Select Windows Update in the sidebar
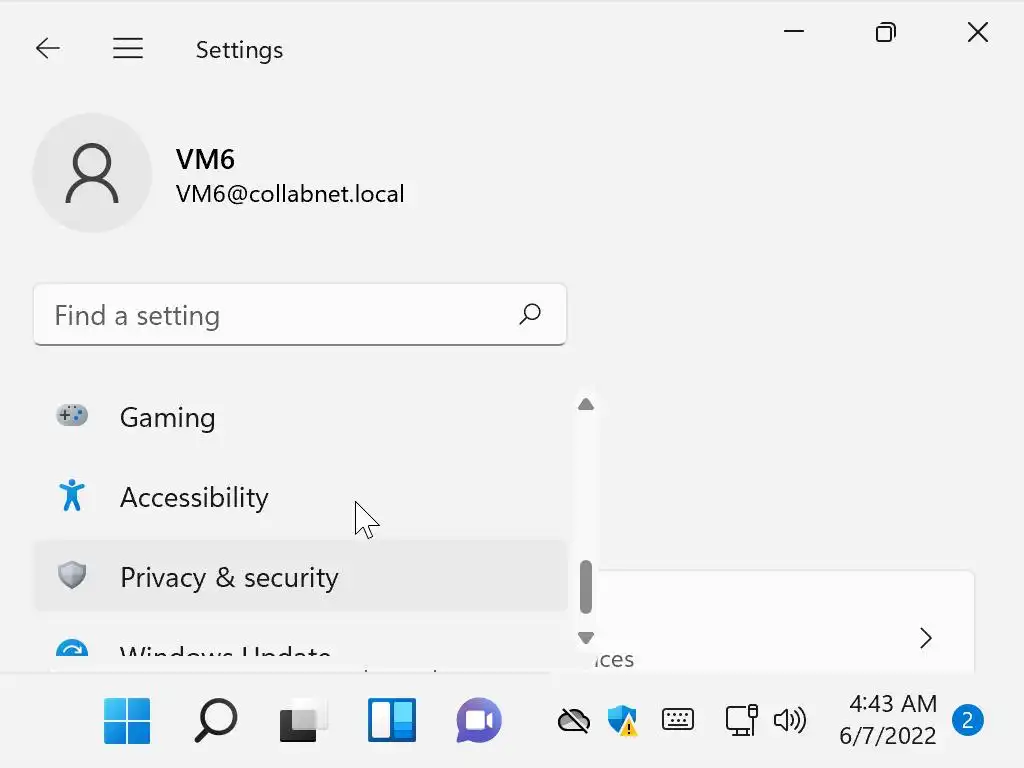1024x768 pixels. (x=225, y=656)
